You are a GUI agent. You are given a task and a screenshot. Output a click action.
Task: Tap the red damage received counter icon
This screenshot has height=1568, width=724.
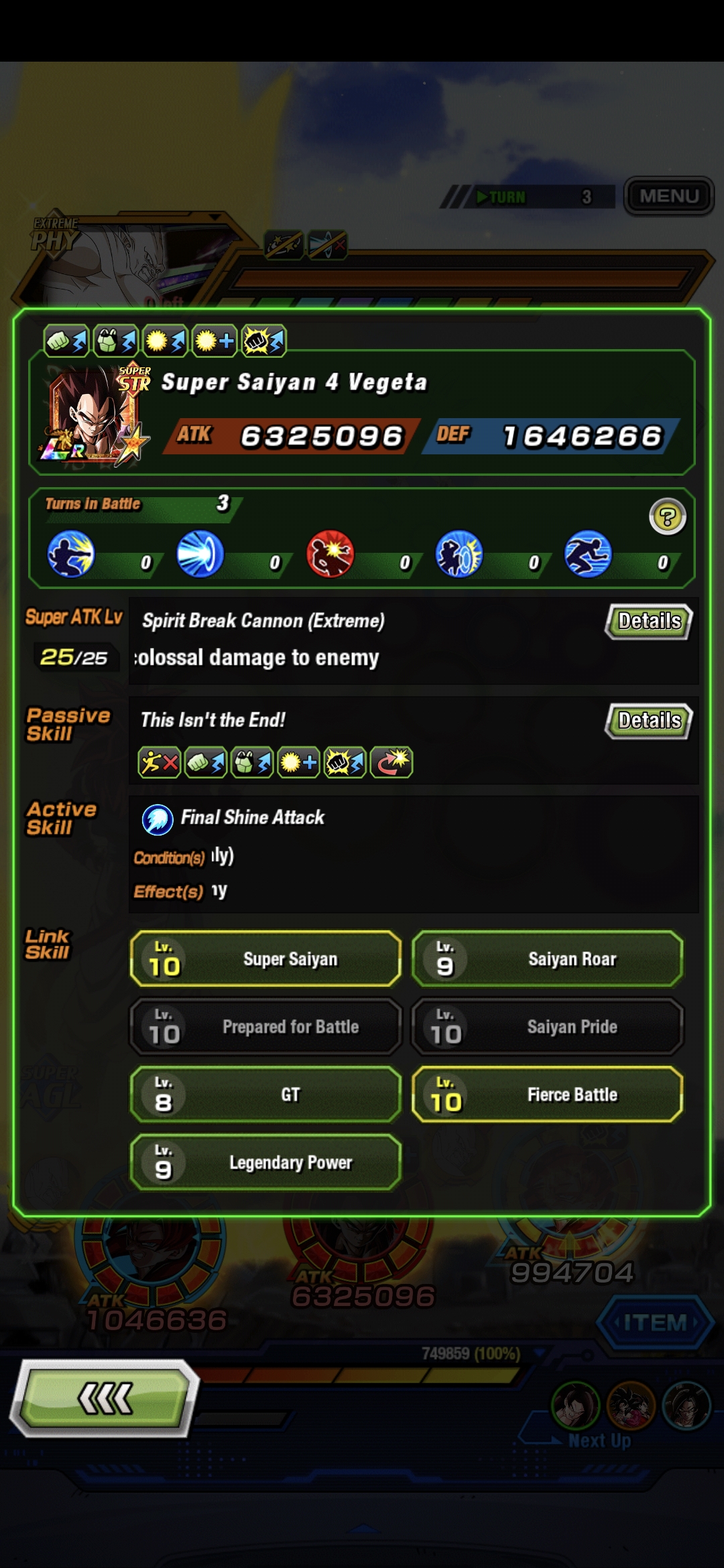[330, 553]
